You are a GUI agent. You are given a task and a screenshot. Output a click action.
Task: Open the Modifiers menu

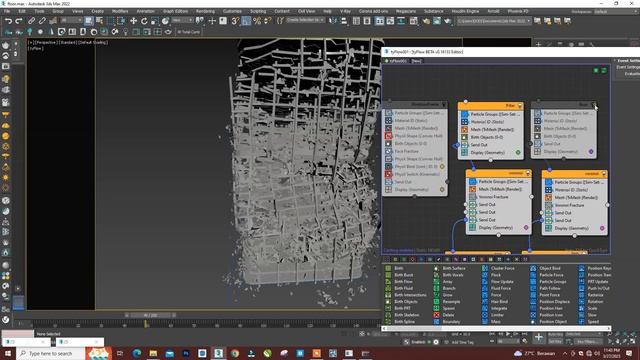tap(120, 11)
